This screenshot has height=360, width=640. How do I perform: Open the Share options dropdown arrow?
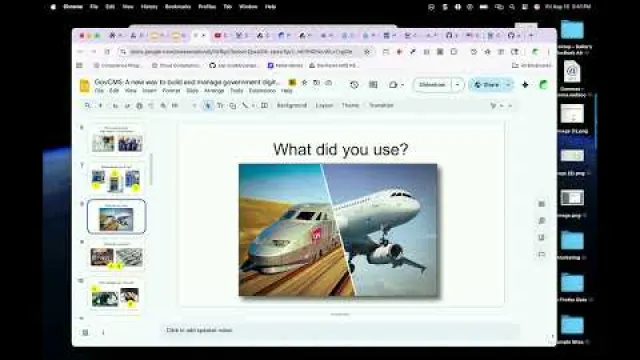[x=508, y=84]
